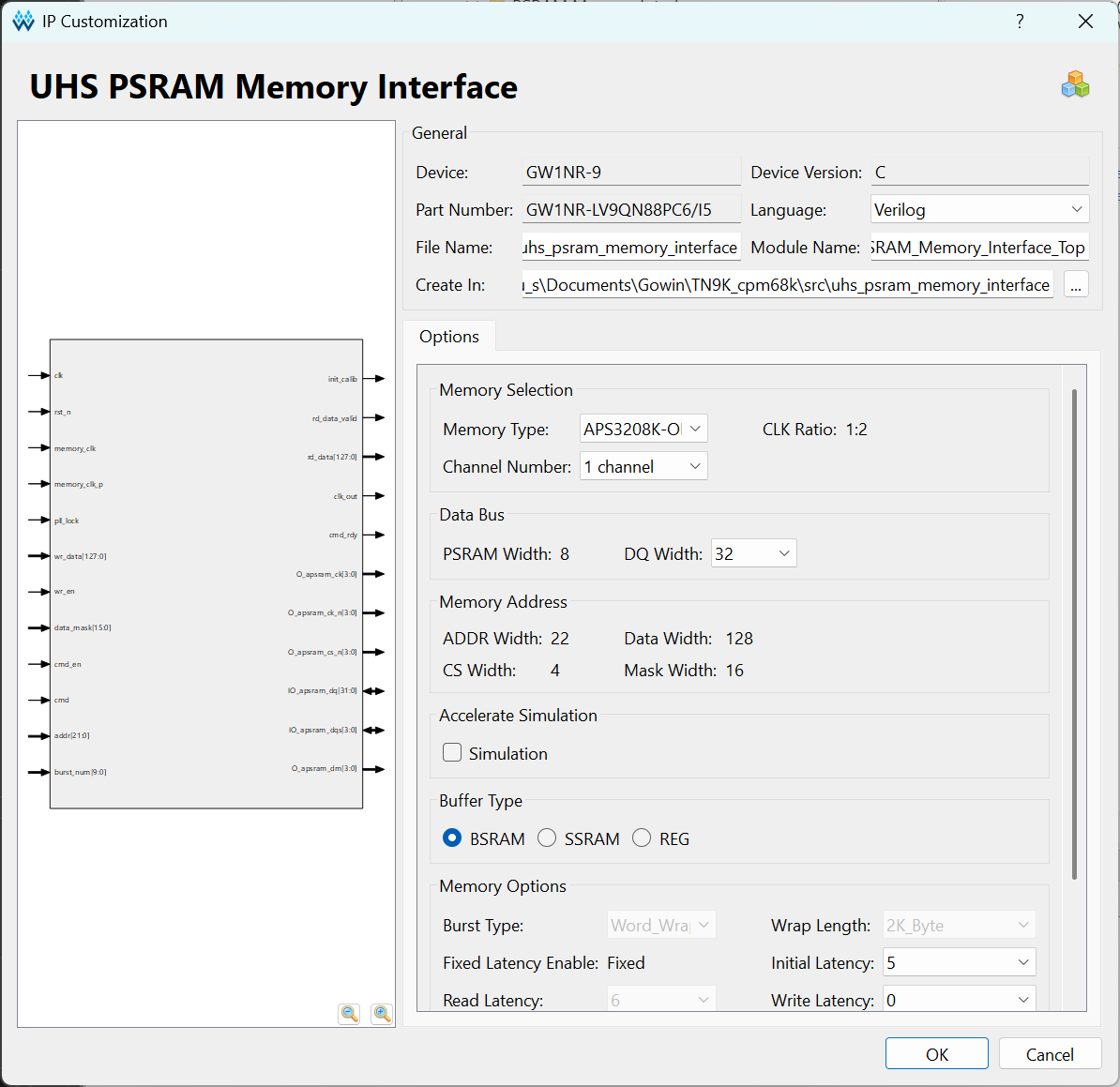
Task: Click the Gowin logo in title bar
Action: coord(23,22)
